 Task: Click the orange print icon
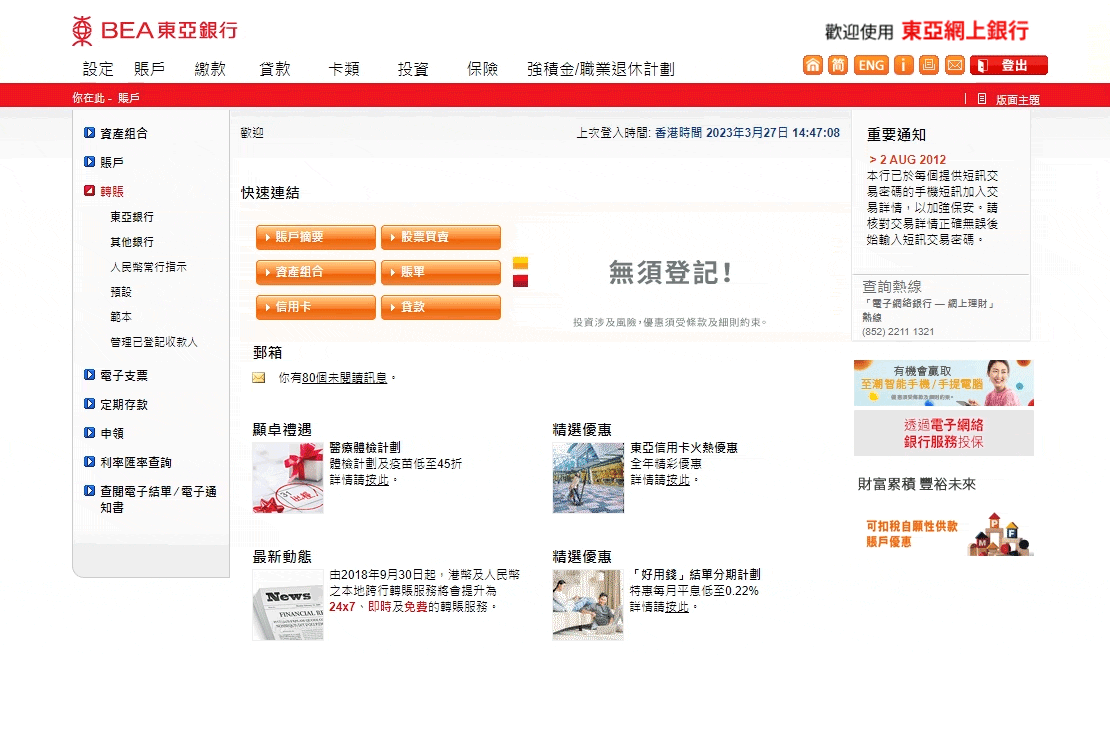click(929, 65)
